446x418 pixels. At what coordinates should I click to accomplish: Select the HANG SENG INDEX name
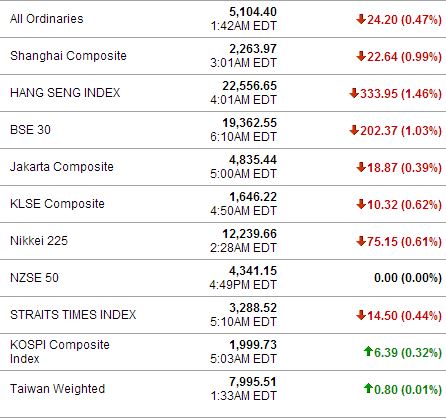pos(65,93)
